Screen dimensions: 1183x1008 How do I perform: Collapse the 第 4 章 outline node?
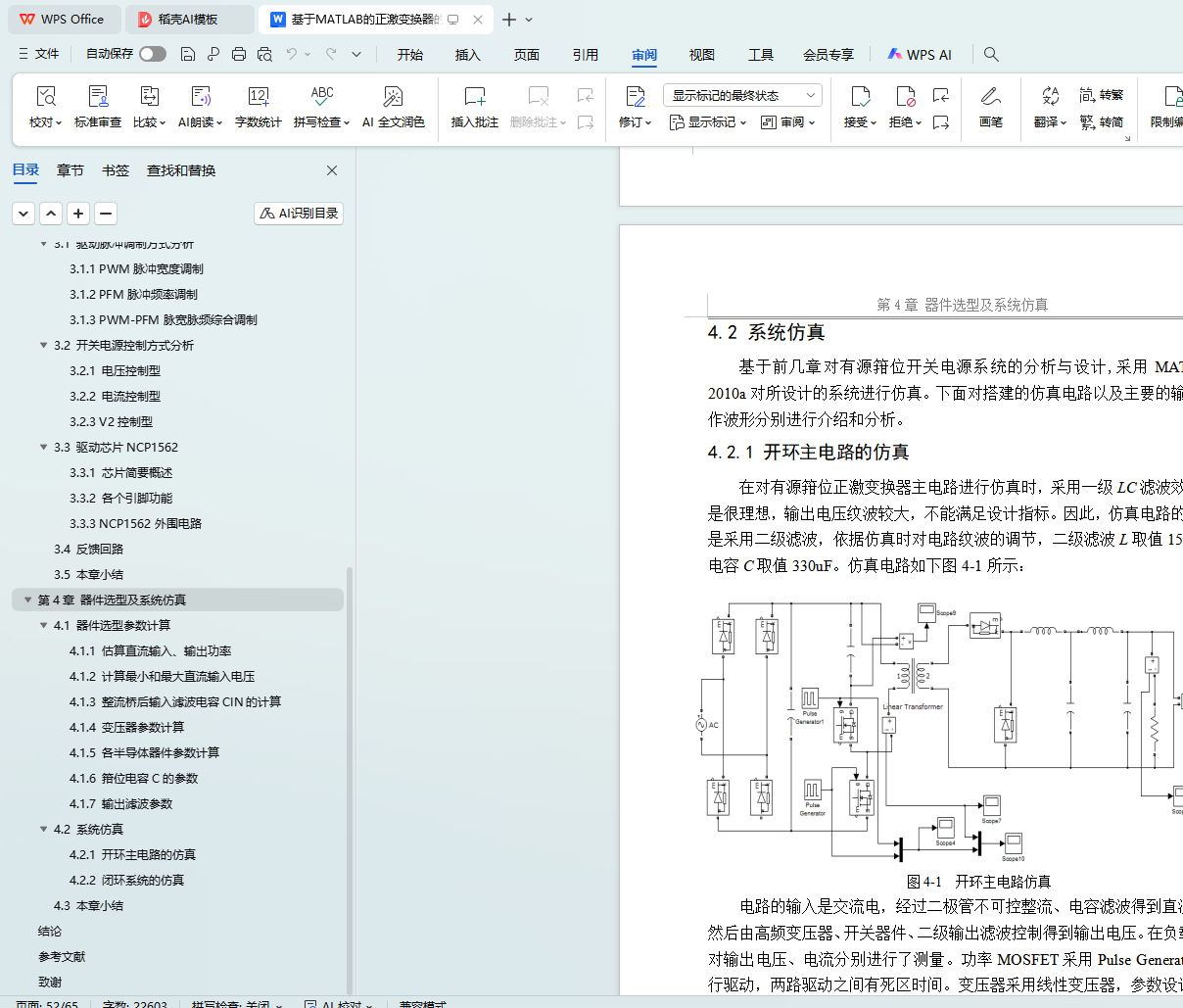[x=27, y=600]
